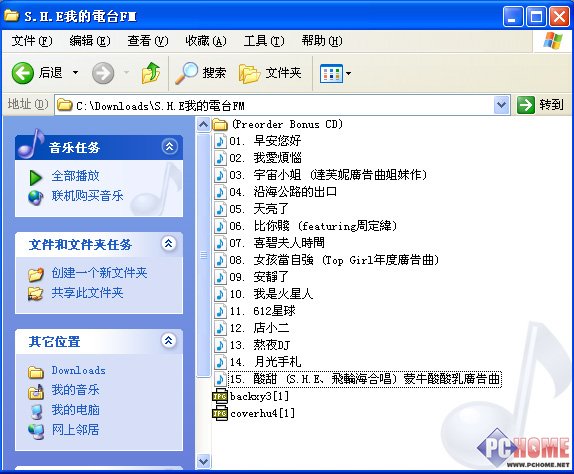Viewport: 574px width, 474px height.
Task: Open the 帮助(H) menu
Action: point(322,40)
